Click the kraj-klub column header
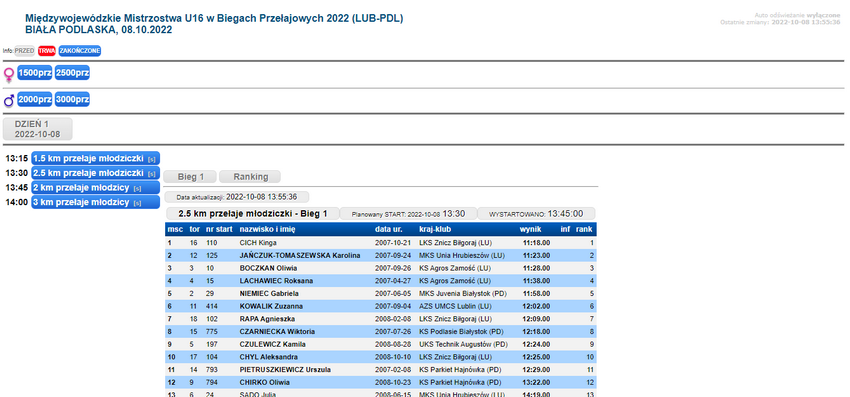Viewport: 850px width, 397px height. point(435,229)
